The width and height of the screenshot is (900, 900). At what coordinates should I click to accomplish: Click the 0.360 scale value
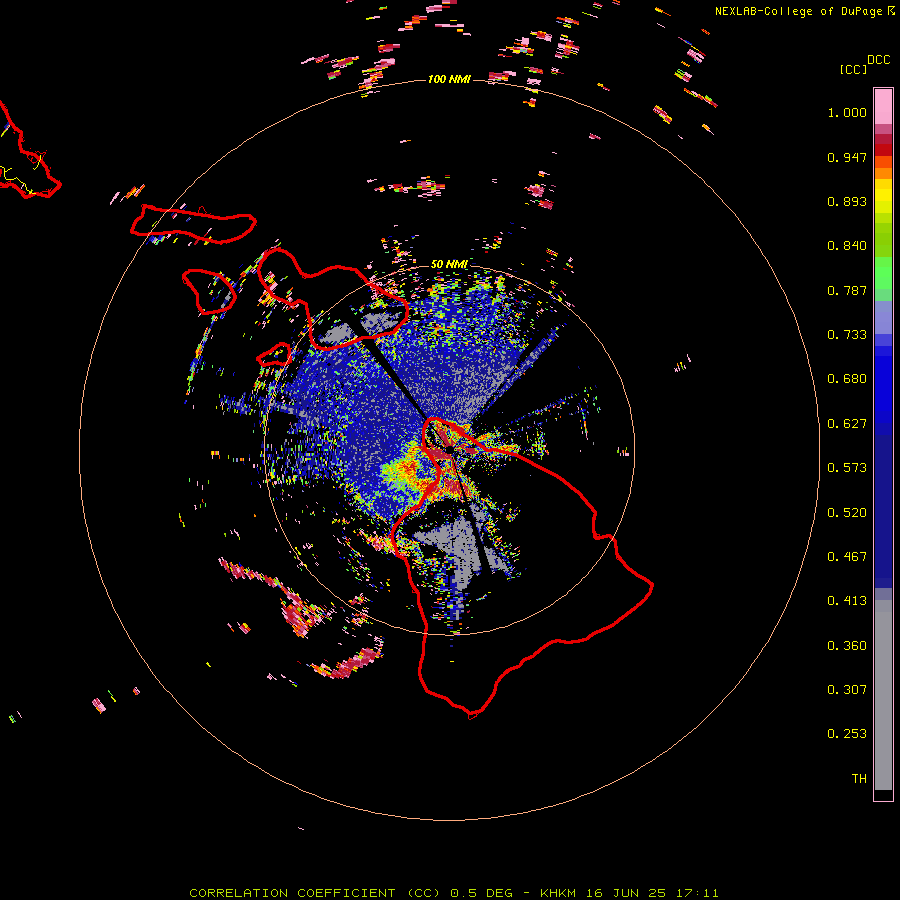point(847,646)
